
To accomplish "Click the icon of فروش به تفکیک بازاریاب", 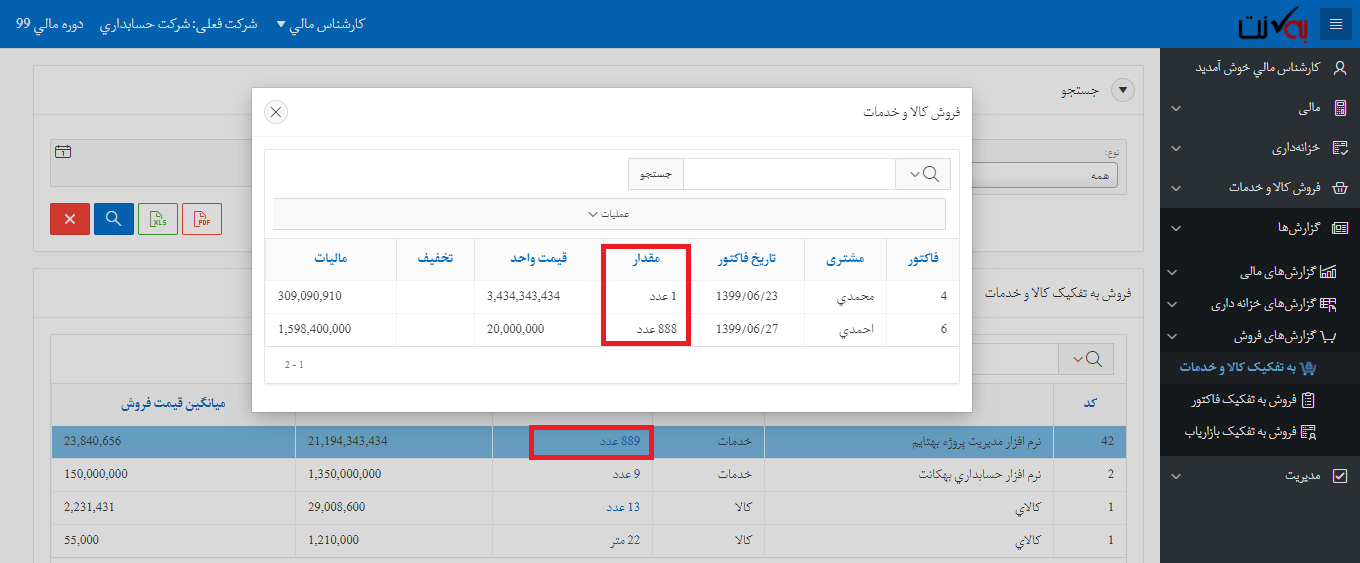I will [x=1308, y=432].
